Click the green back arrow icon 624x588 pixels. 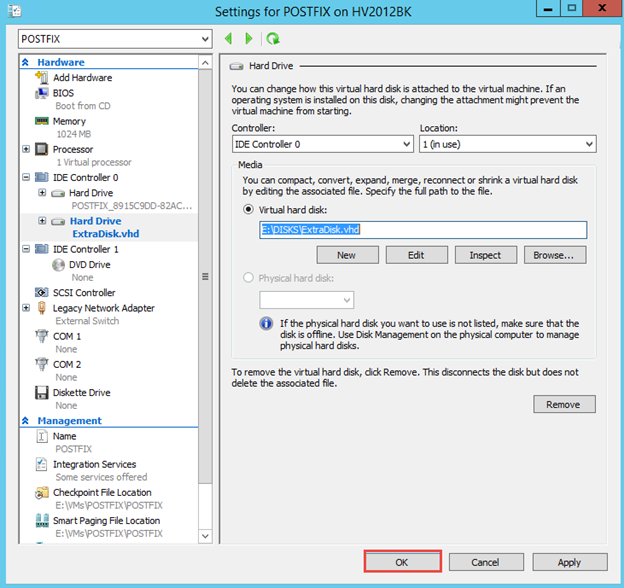tap(228, 39)
